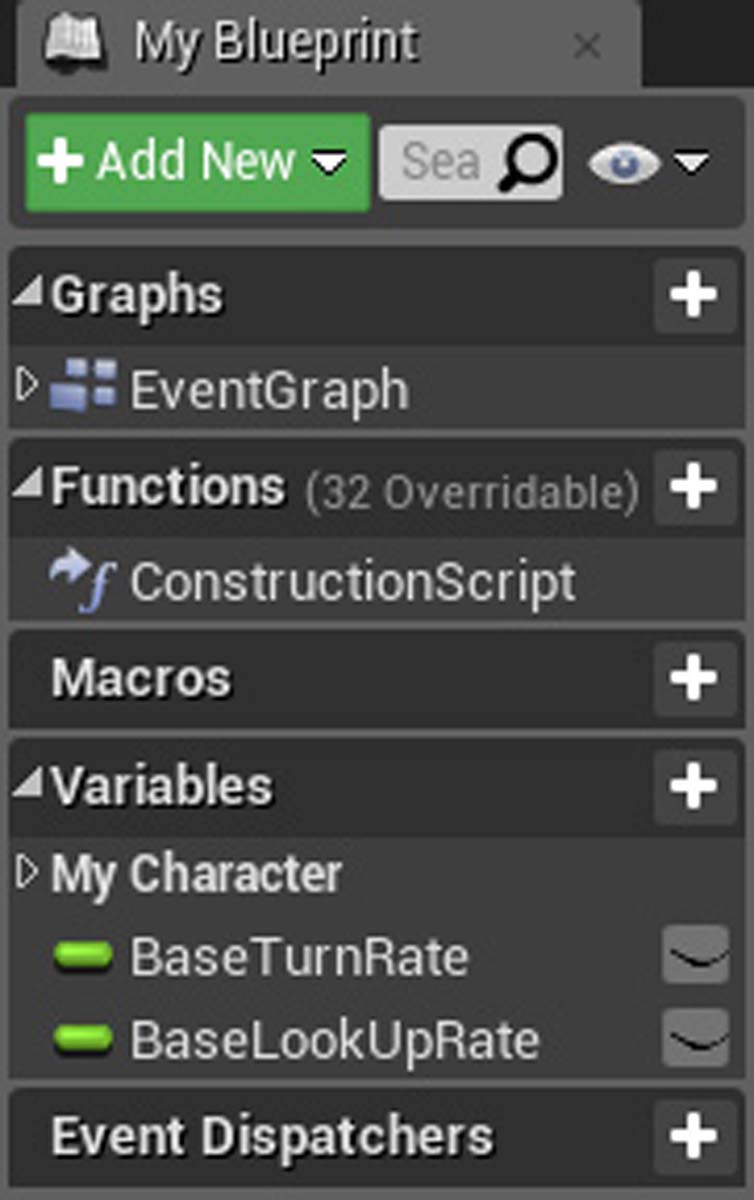
Task: Click the ConstructionScript function icon
Action: click(82, 582)
